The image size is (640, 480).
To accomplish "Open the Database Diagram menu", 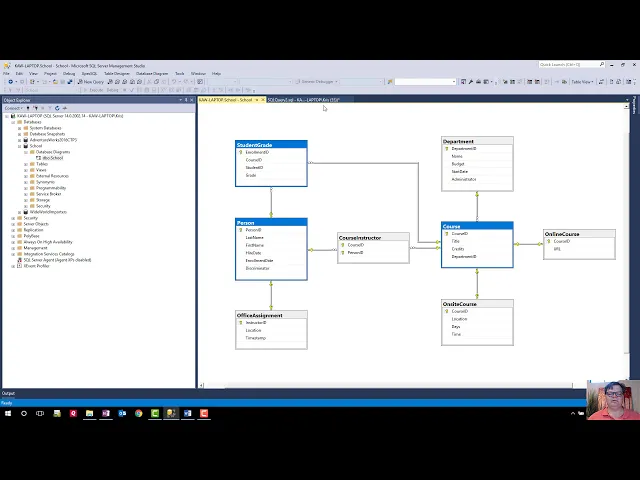I will [152, 73].
